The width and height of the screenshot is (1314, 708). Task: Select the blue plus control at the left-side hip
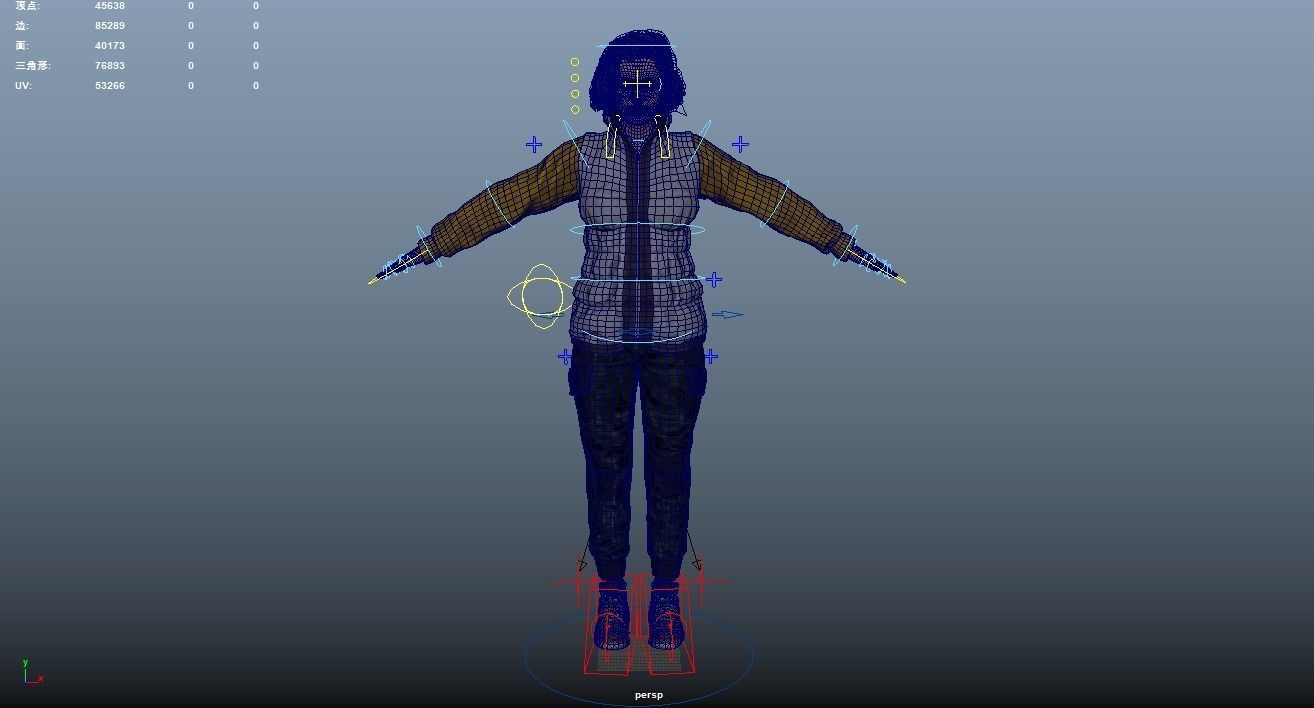565,356
